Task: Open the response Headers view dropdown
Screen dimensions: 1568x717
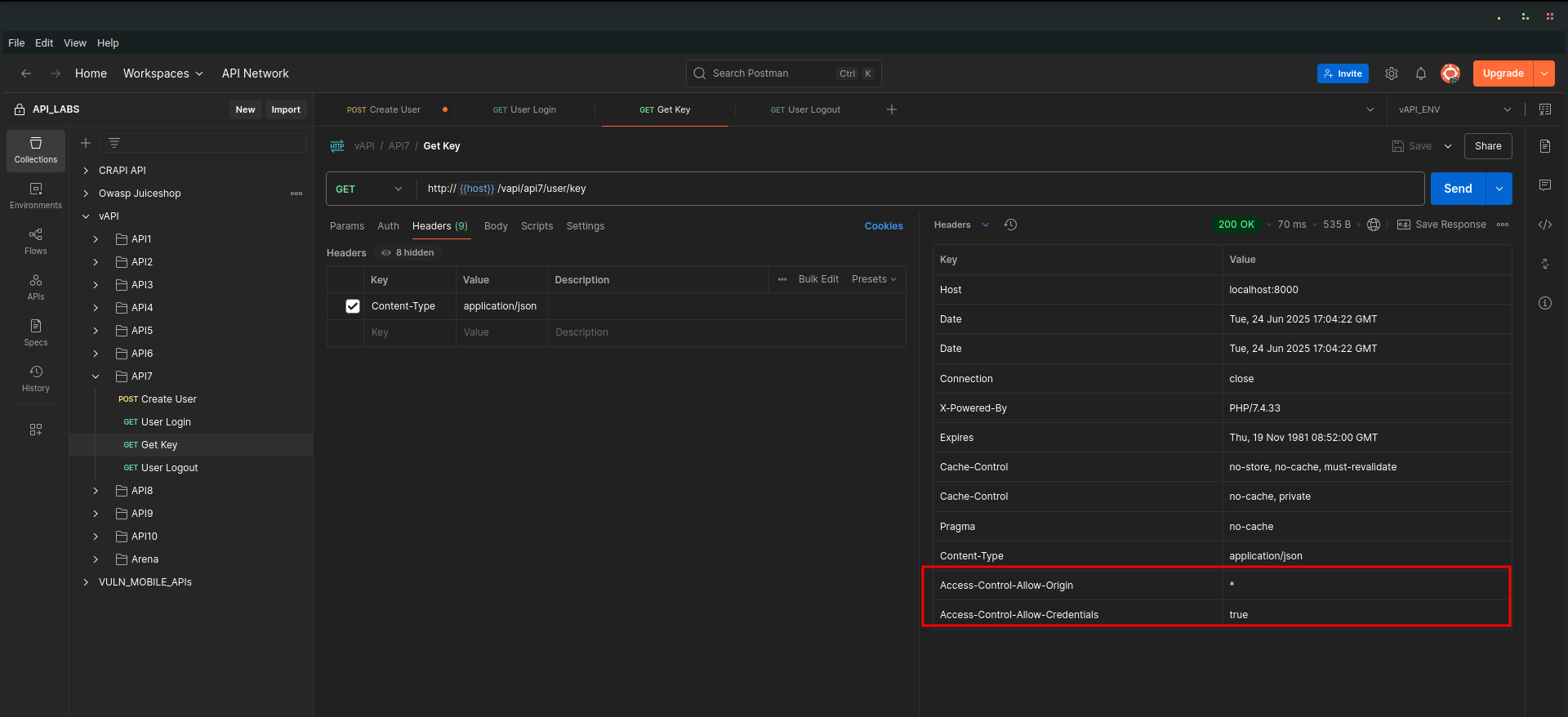Action: point(961,225)
